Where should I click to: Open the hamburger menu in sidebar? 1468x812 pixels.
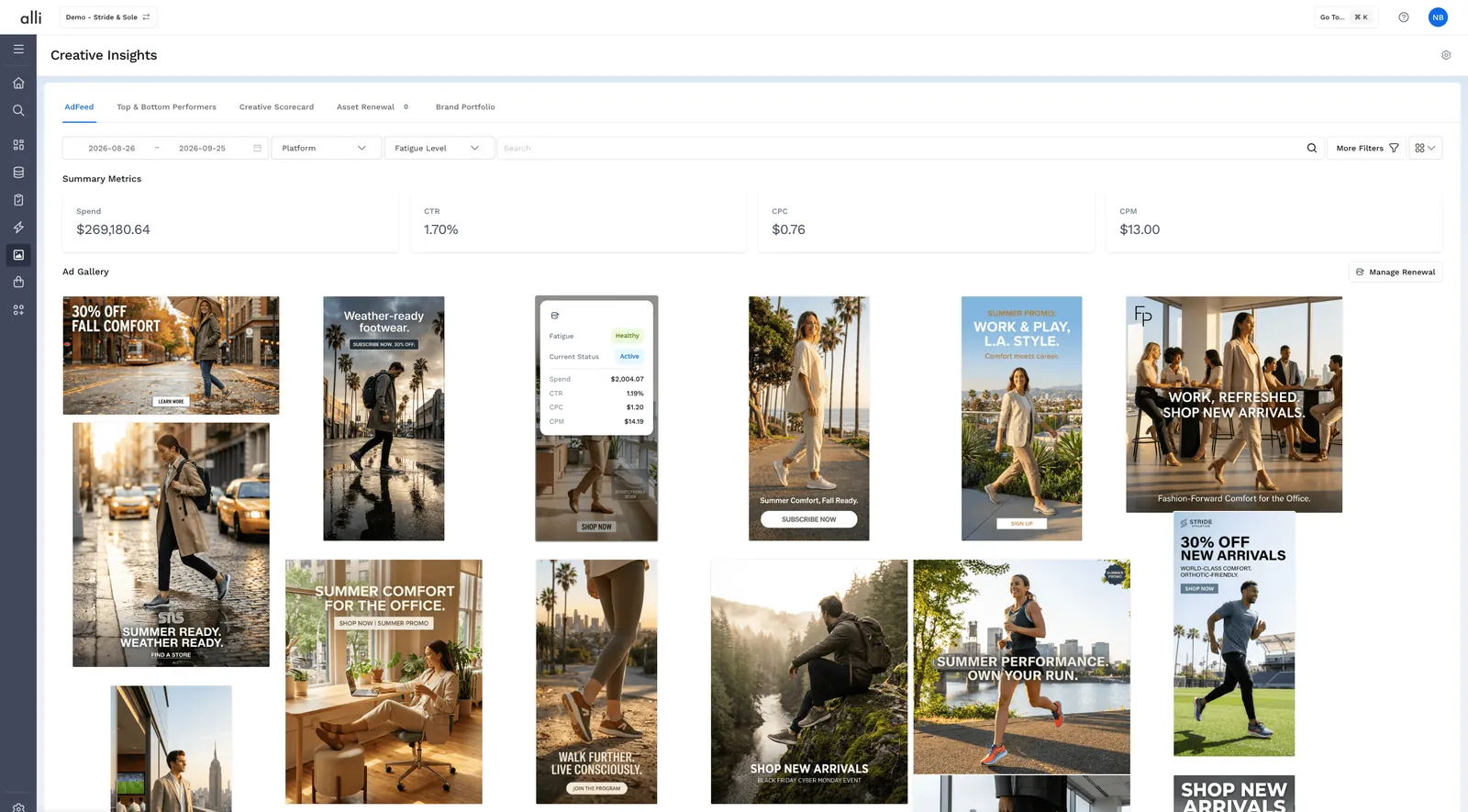tap(18, 50)
